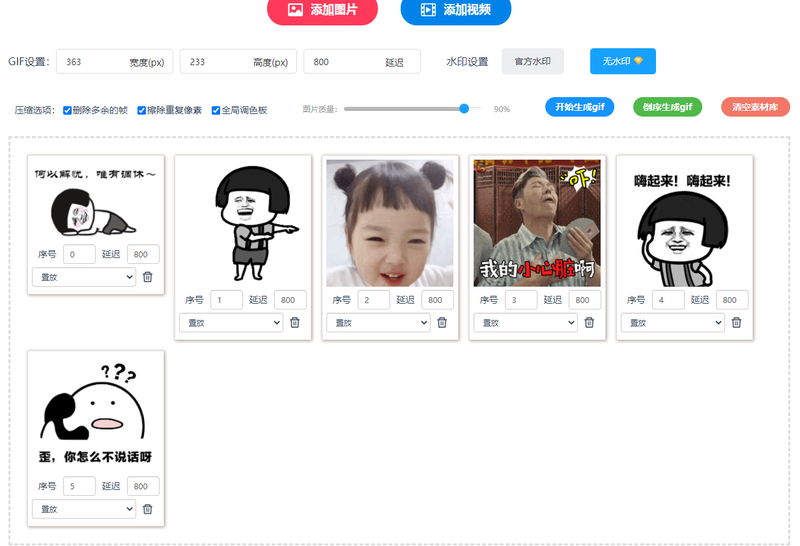800x546 pixels.
Task: Click the sequence number field showing 3
Action: click(x=521, y=300)
